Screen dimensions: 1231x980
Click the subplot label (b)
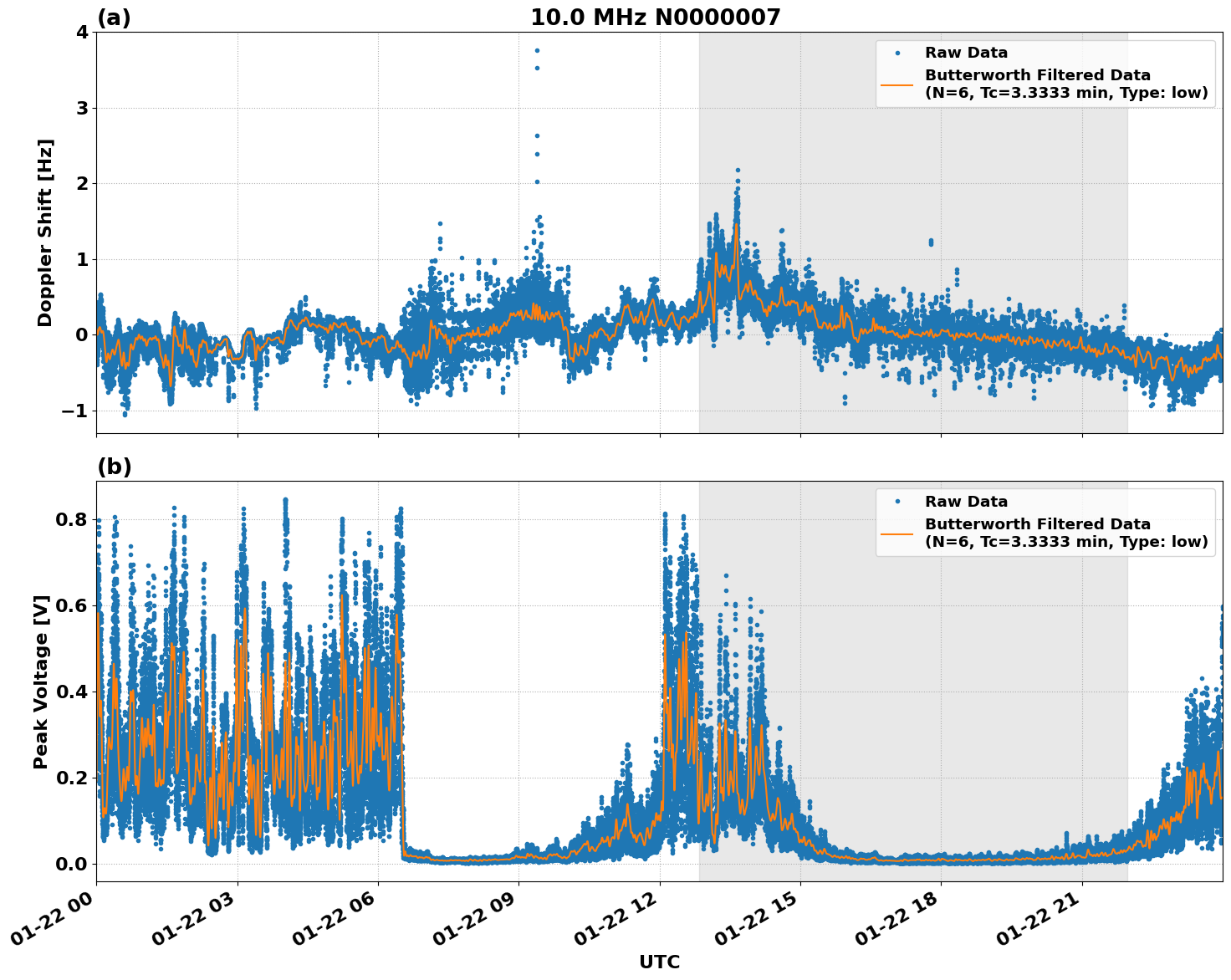[x=115, y=466]
